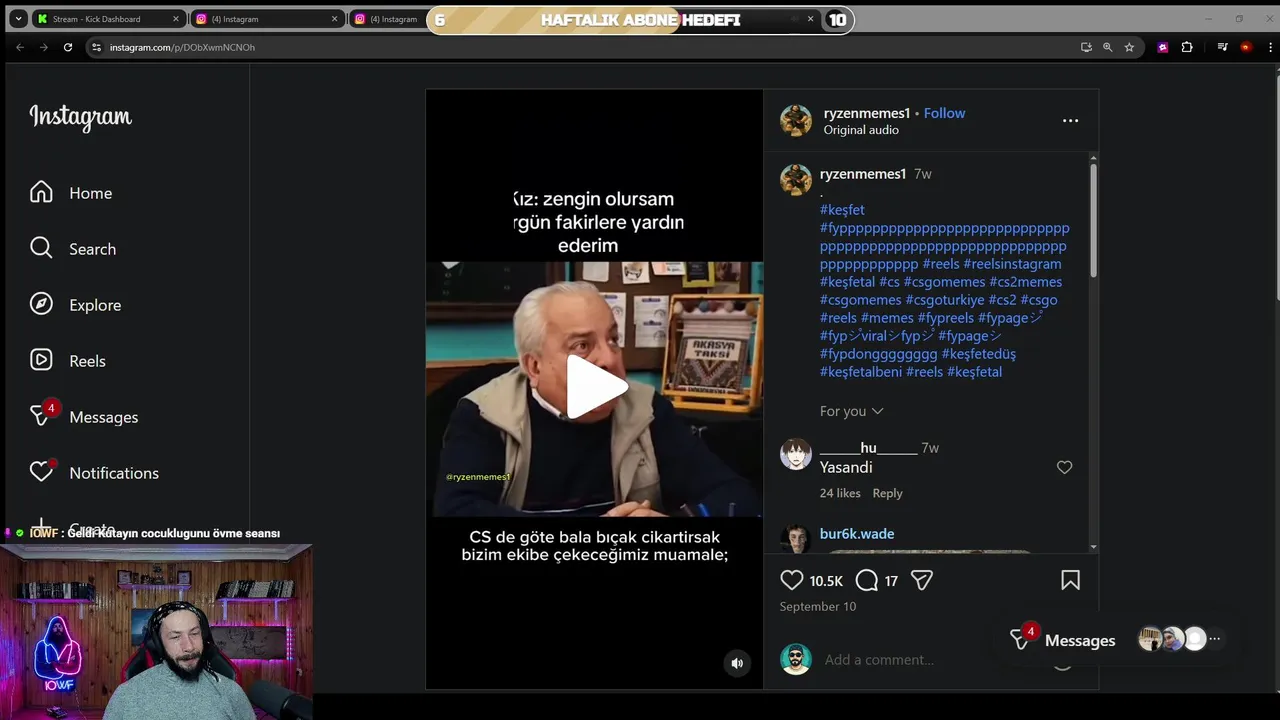The width and height of the screenshot is (1280, 720).
Task: Play the video with the center play button
Action: (x=597, y=388)
